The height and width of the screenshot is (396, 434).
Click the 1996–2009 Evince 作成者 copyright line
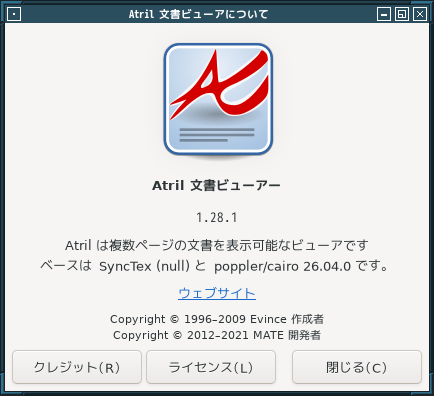click(217, 319)
